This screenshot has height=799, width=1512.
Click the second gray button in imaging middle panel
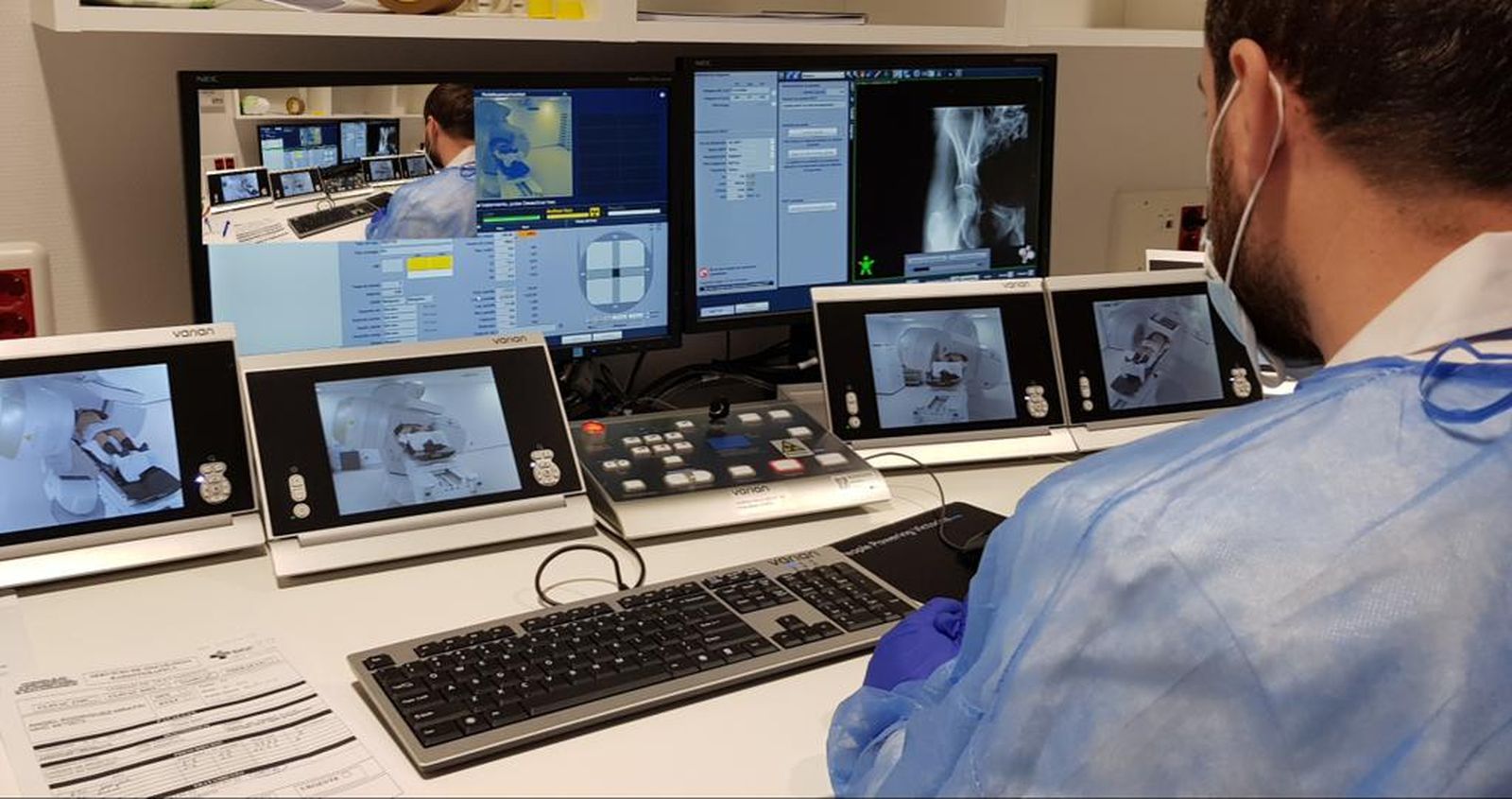(x=813, y=153)
